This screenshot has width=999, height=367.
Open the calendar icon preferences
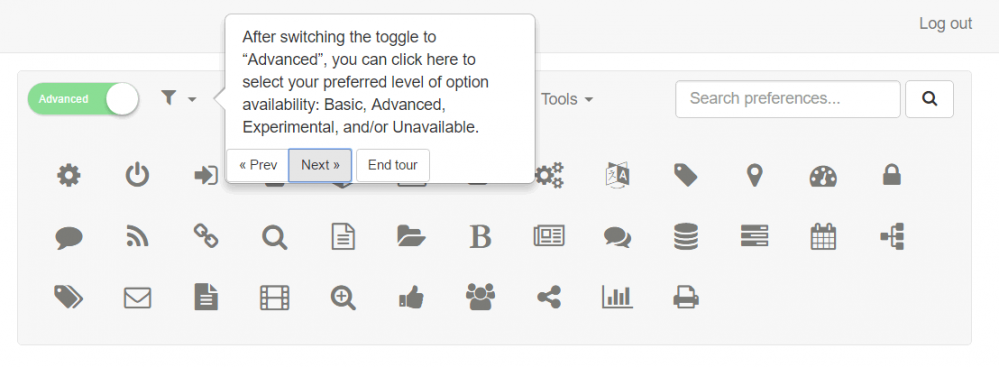823,236
